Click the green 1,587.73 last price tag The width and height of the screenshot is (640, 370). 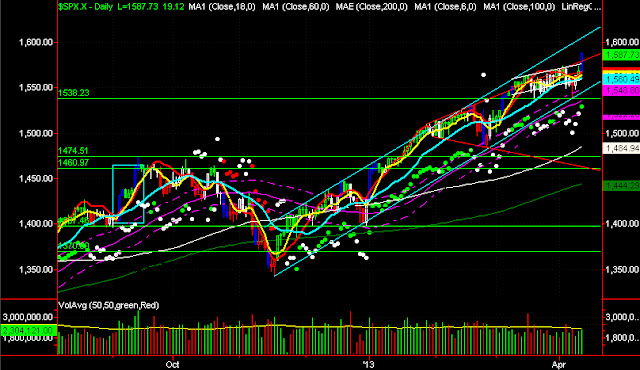(x=622, y=55)
